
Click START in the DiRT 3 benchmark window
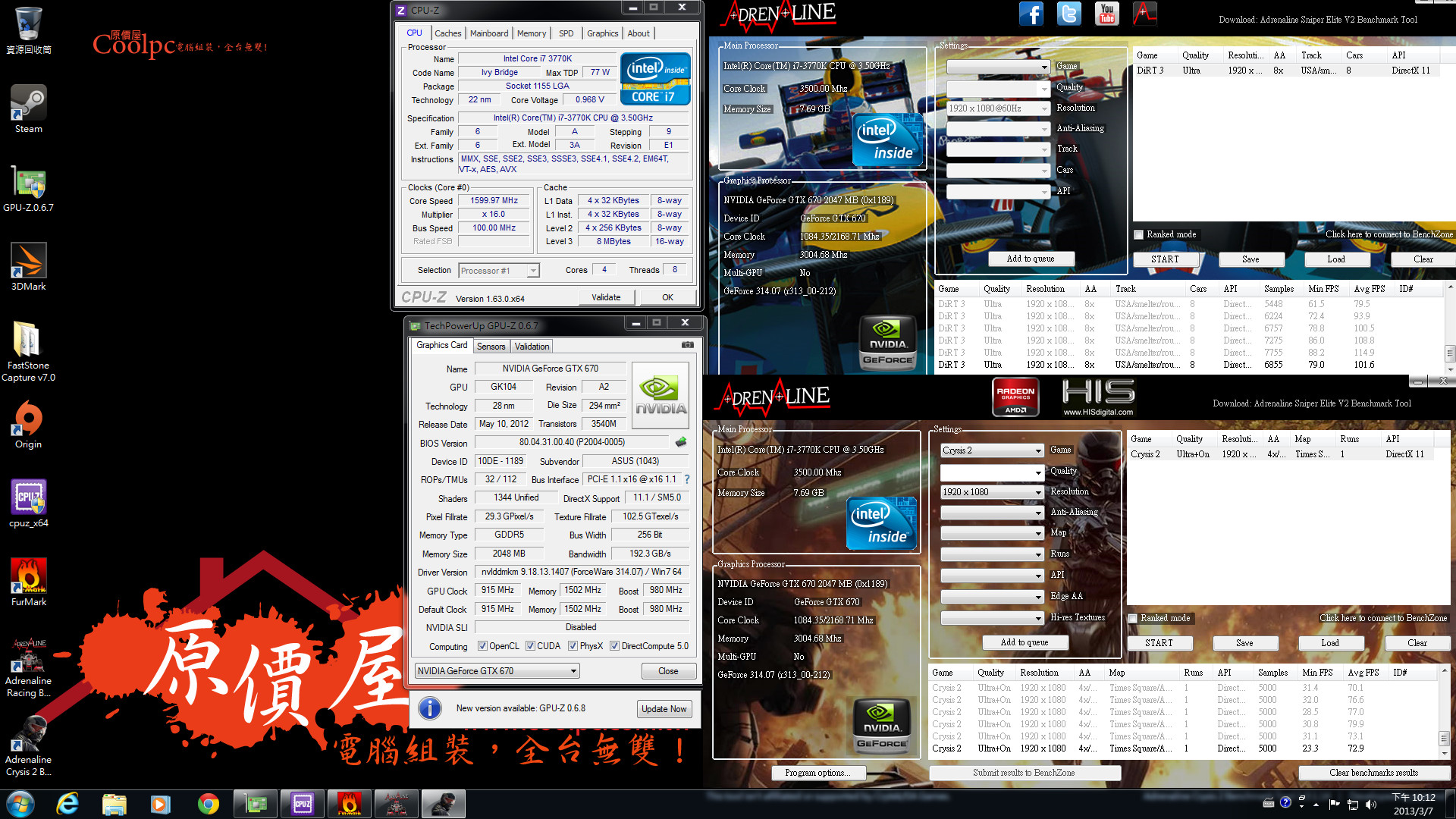point(1165,259)
